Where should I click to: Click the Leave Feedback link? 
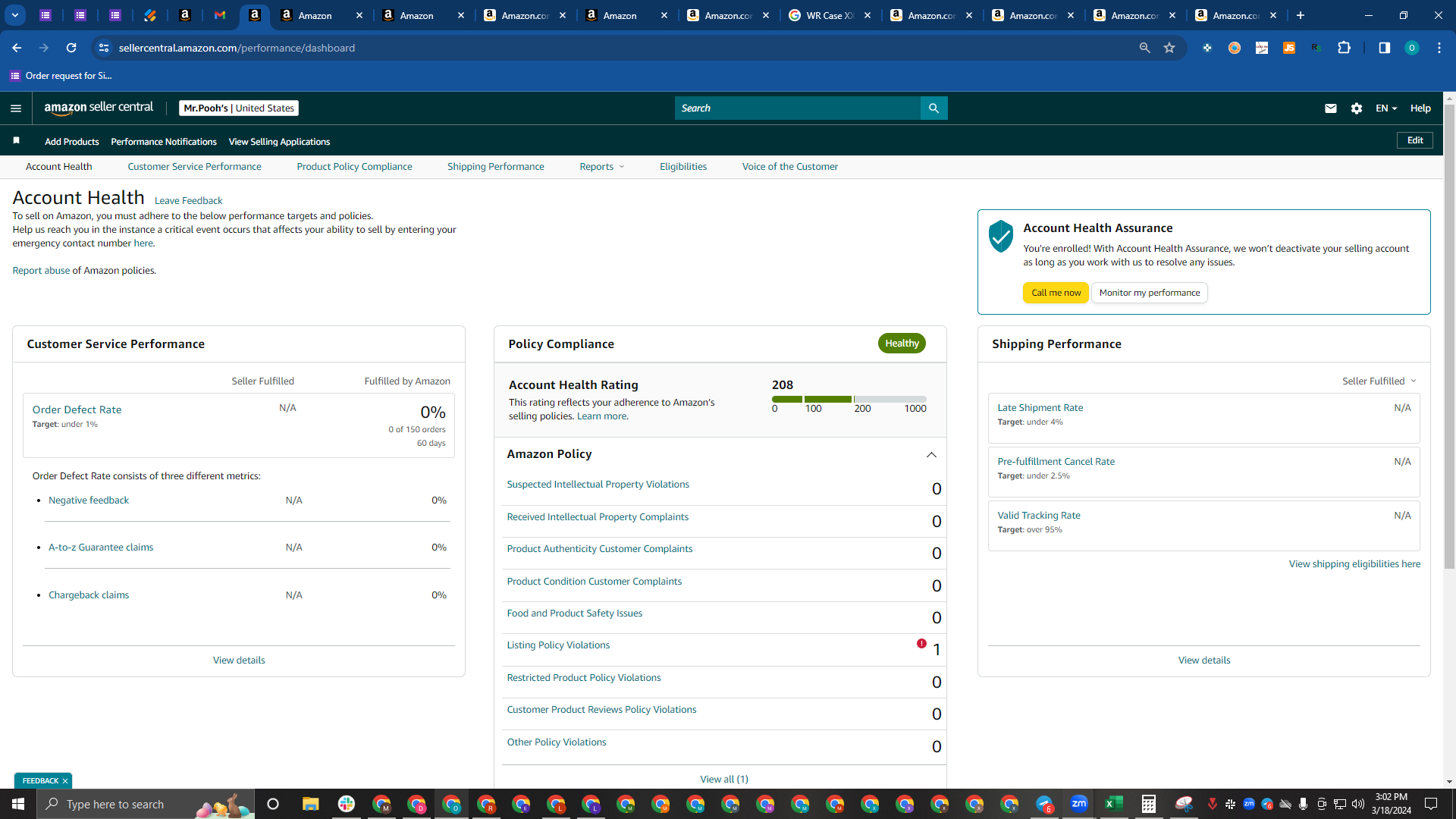[x=188, y=201]
